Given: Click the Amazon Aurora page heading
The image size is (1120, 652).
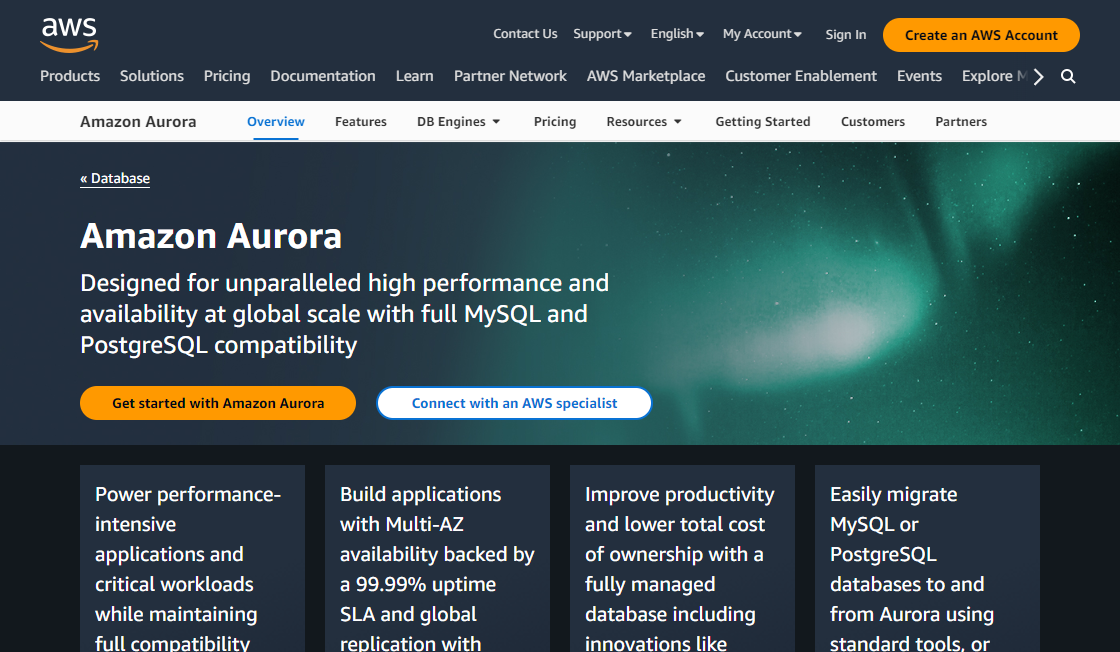Looking at the screenshot, I should tap(211, 236).
